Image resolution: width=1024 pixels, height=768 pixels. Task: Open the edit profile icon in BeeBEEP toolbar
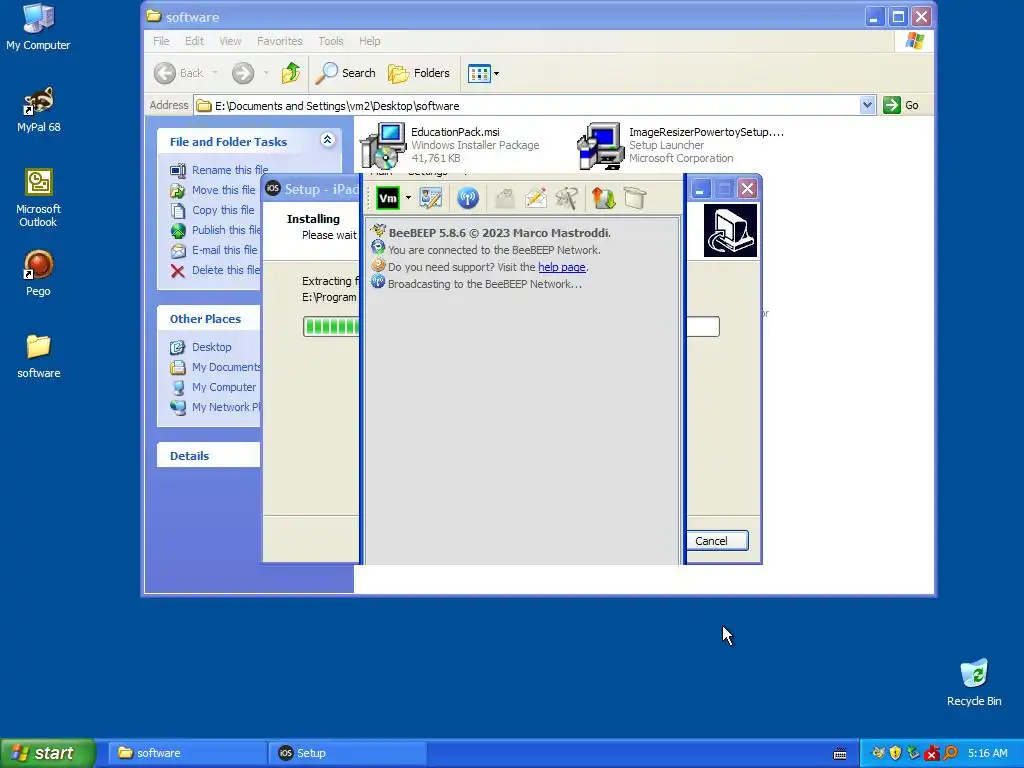tap(430, 199)
